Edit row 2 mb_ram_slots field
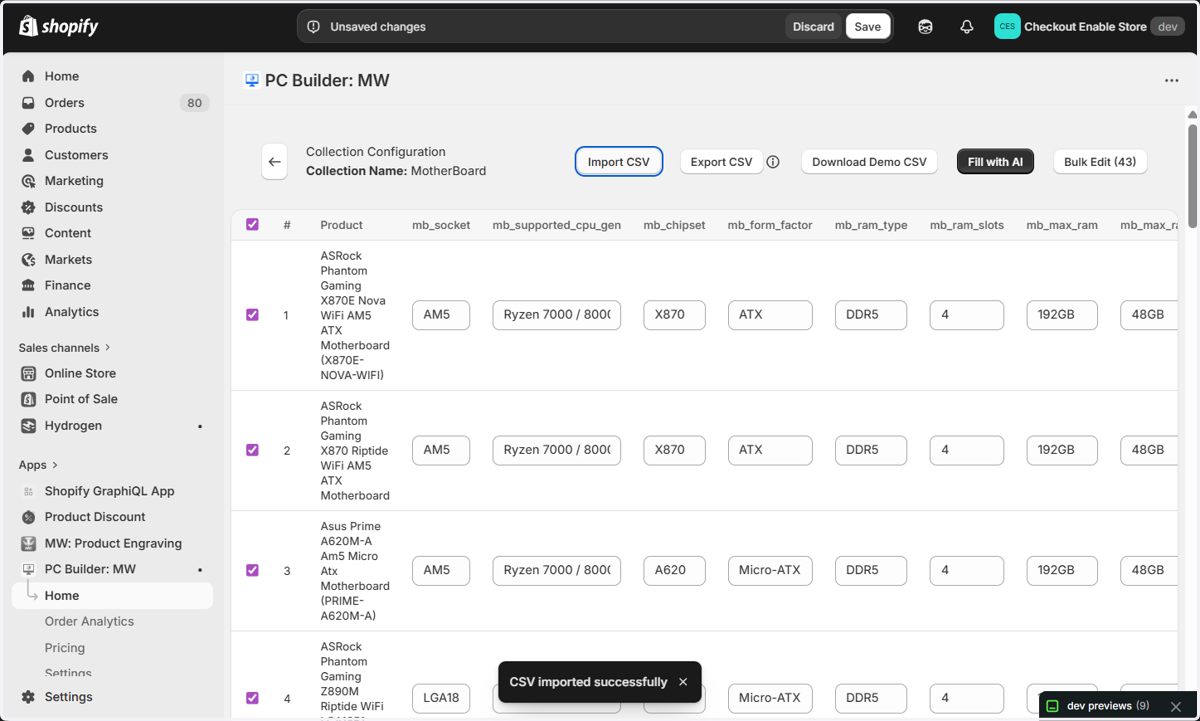 967,450
